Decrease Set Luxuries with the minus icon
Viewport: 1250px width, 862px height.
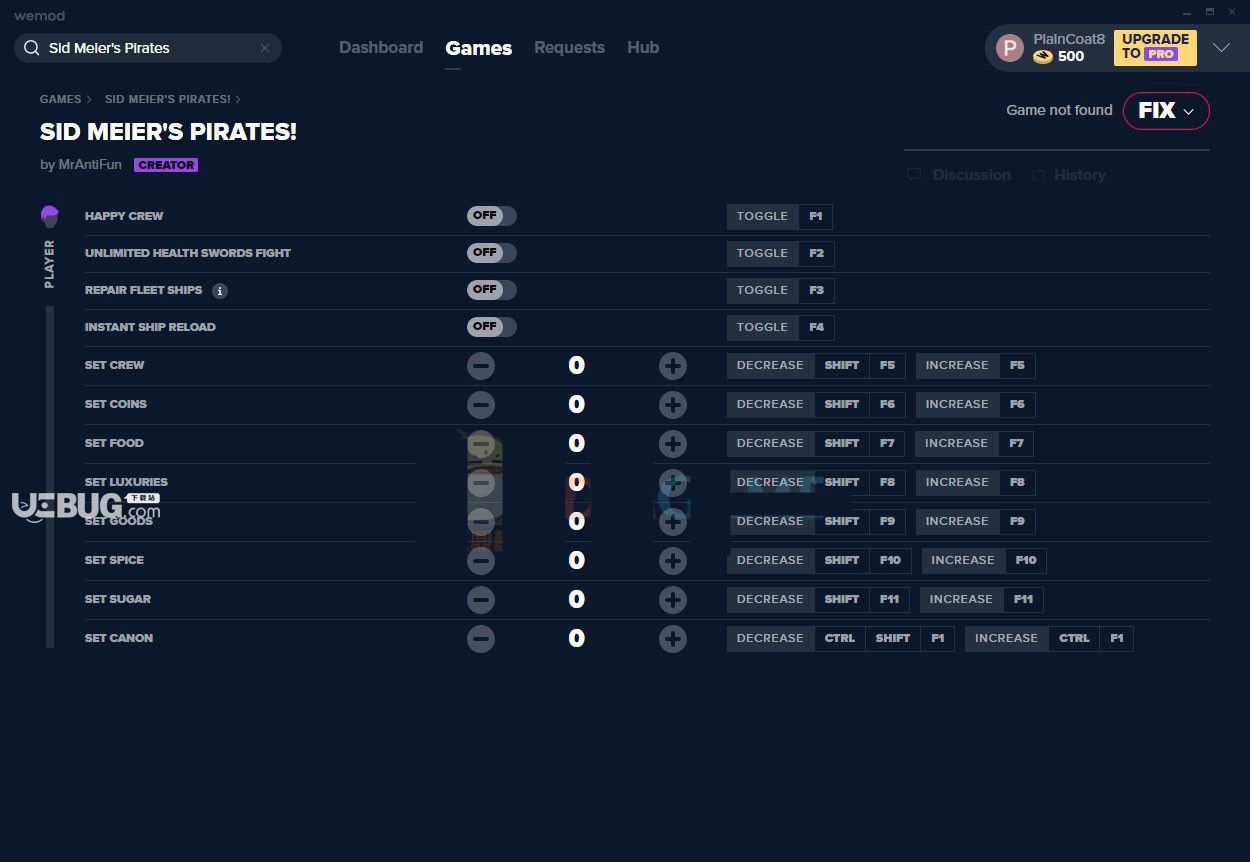pos(481,483)
